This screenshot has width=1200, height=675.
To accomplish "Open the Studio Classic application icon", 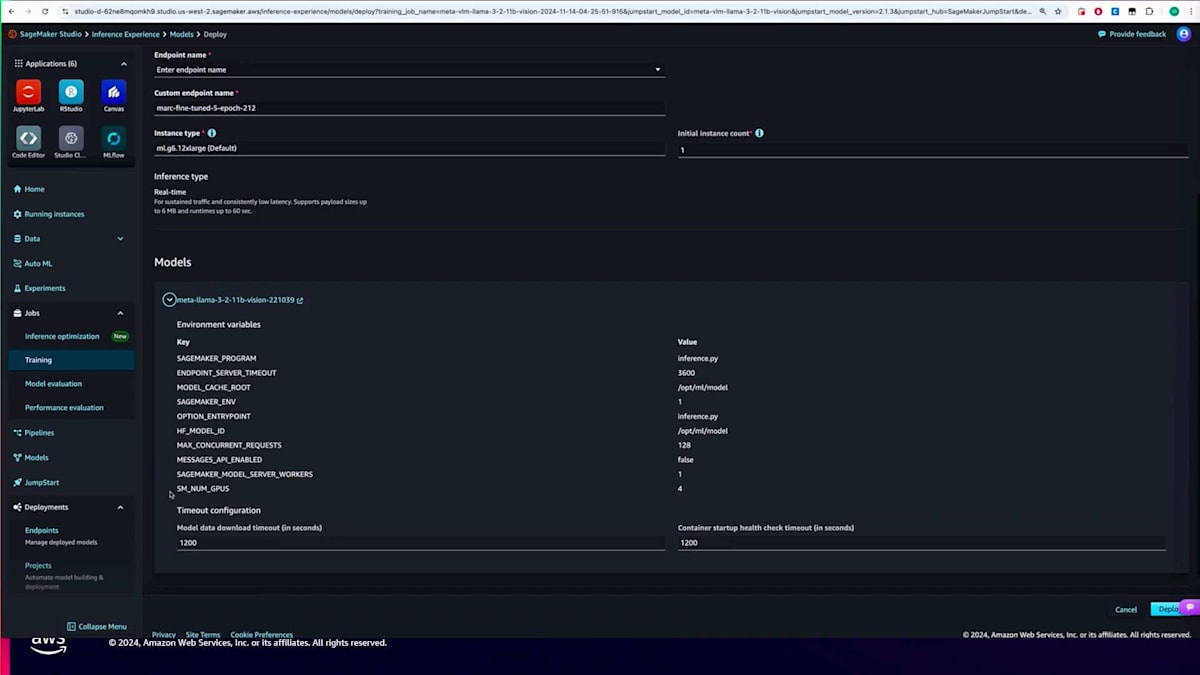I will pos(71,138).
